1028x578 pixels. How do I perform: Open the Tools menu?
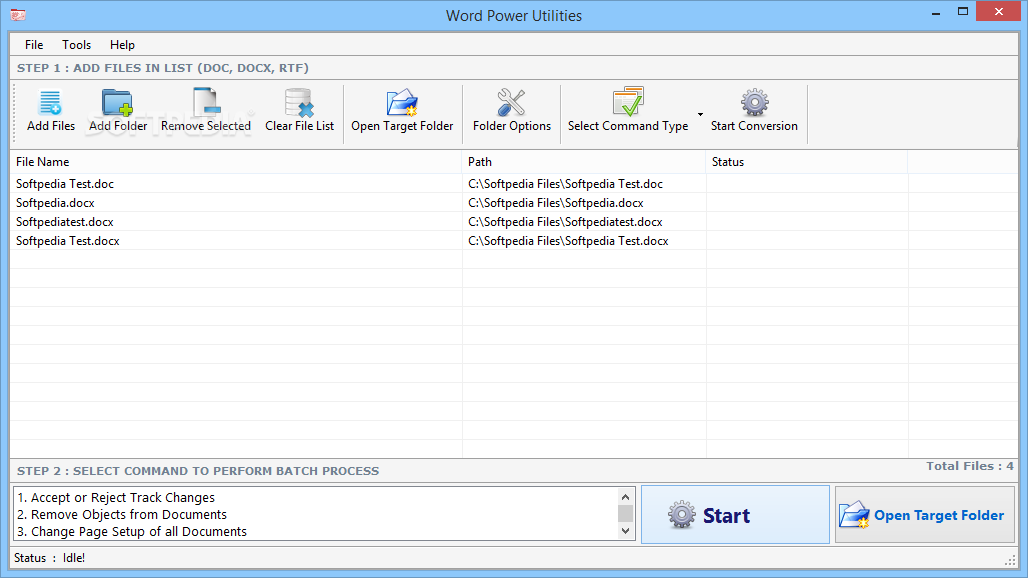coord(77,45)
